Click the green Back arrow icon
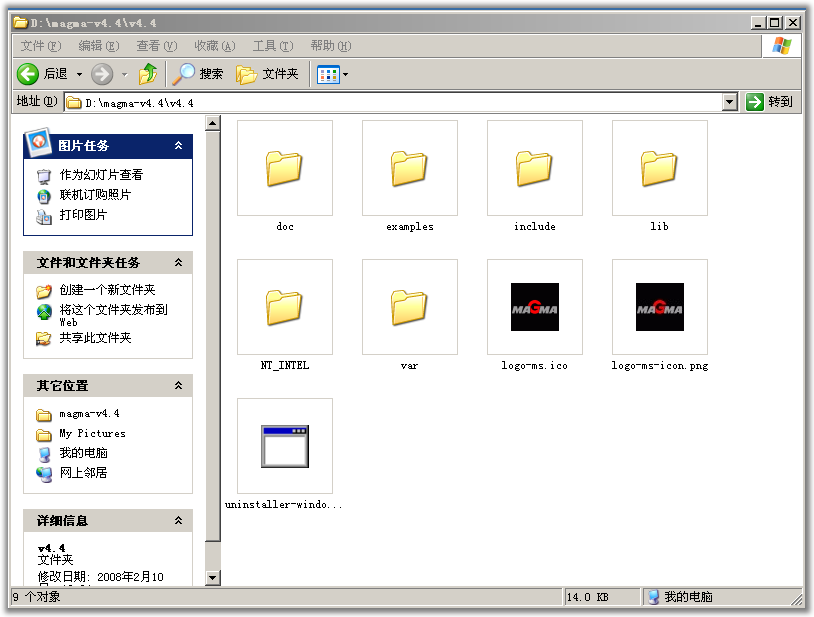 (x=28, y=74)
